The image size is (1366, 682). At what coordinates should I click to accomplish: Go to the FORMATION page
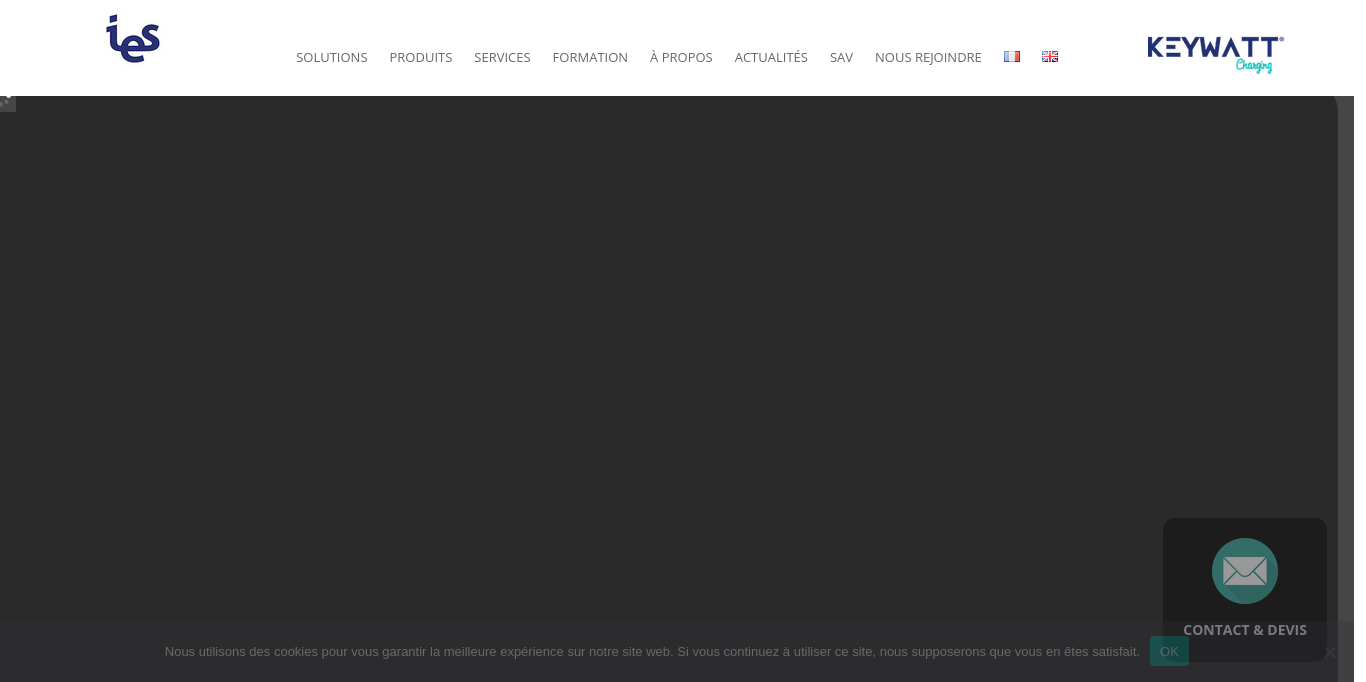coord(590,58)
